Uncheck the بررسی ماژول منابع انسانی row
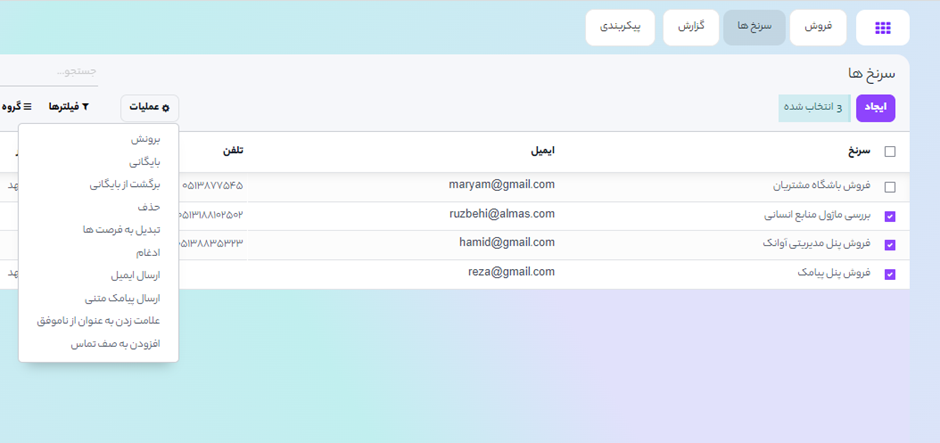Viewport: 940px width, 443px height. point(890,215)
